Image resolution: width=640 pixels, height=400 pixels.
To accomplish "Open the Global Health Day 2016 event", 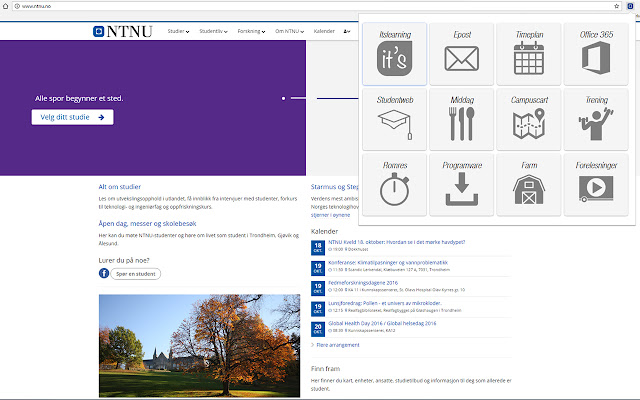I will (x=382, y=323).
